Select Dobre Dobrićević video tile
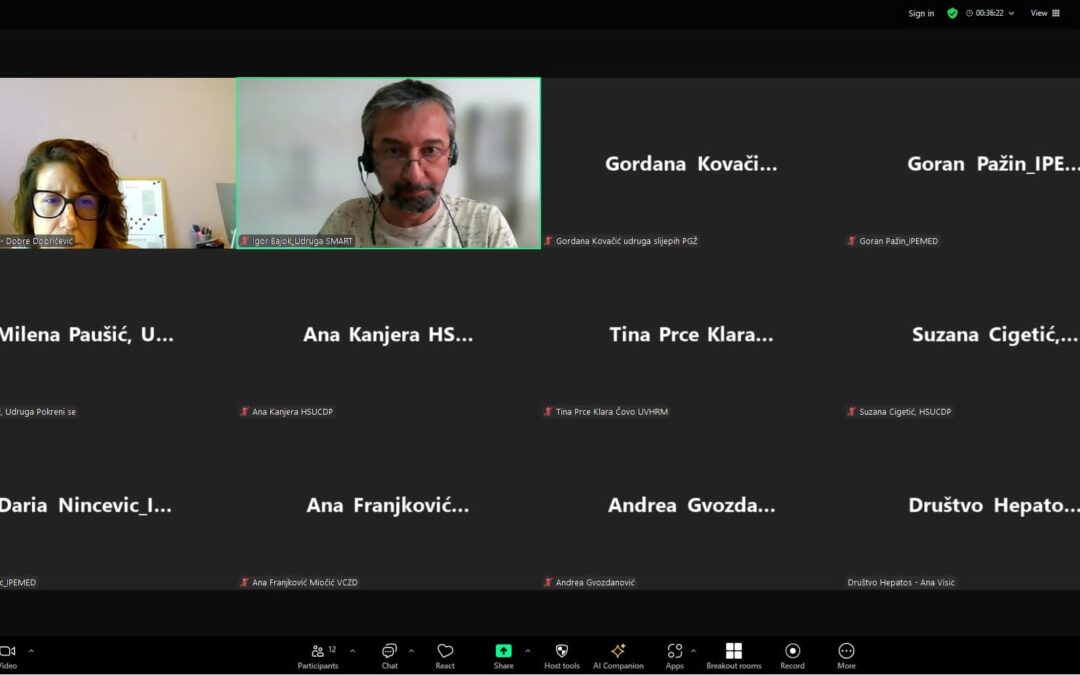 (x=117, y=163)
